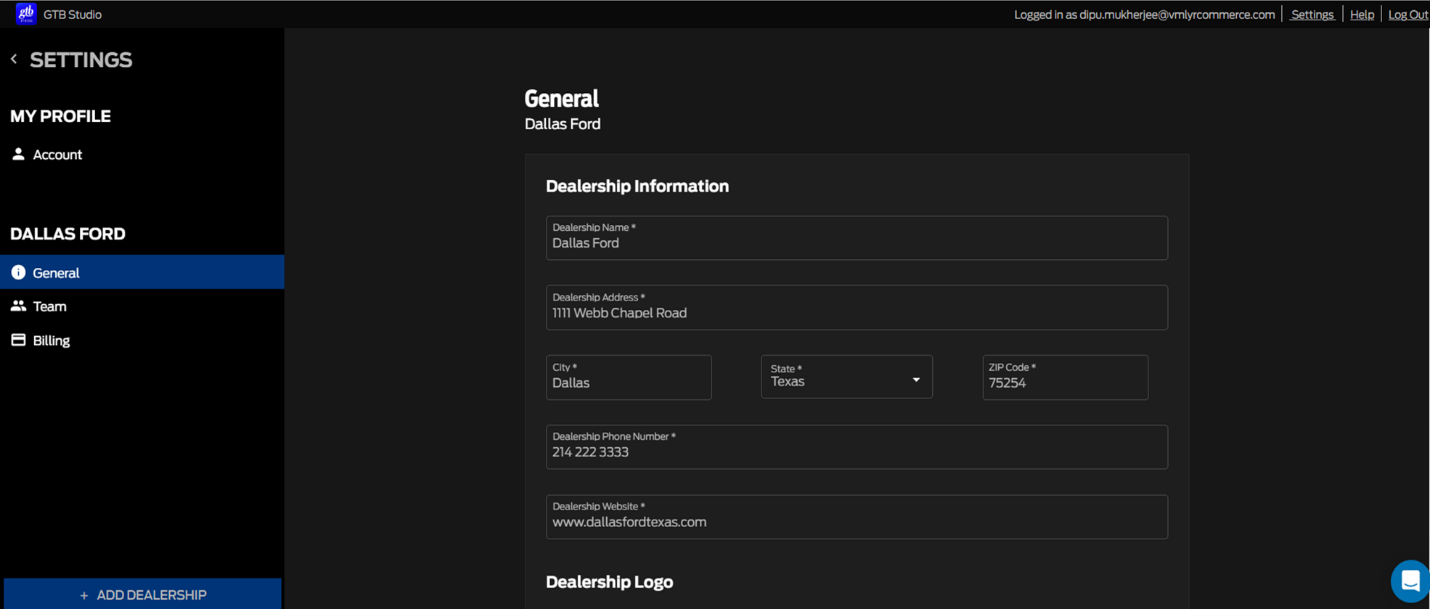Click the City input field
The image size is (1430, 609).
tap(629, 377)
